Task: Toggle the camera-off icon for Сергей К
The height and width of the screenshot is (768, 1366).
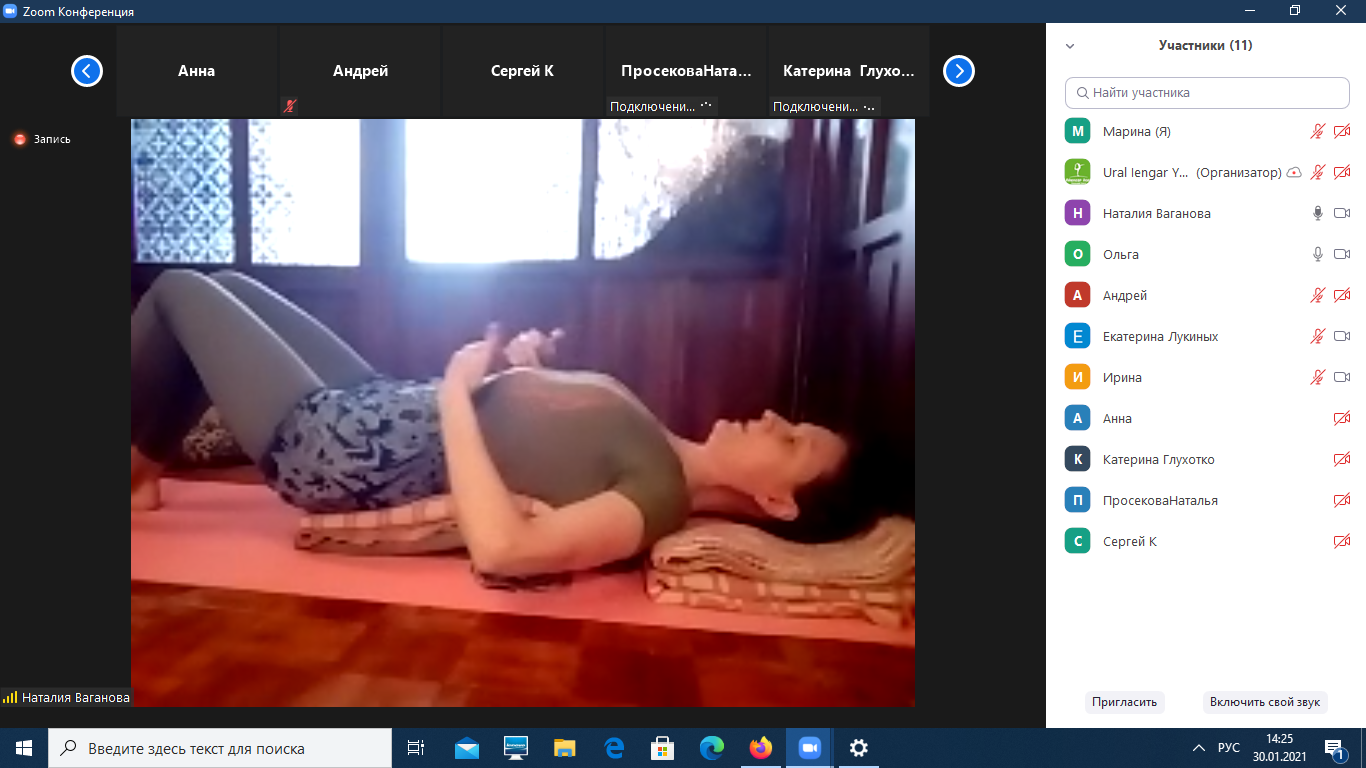Action: click(1342, 541)
